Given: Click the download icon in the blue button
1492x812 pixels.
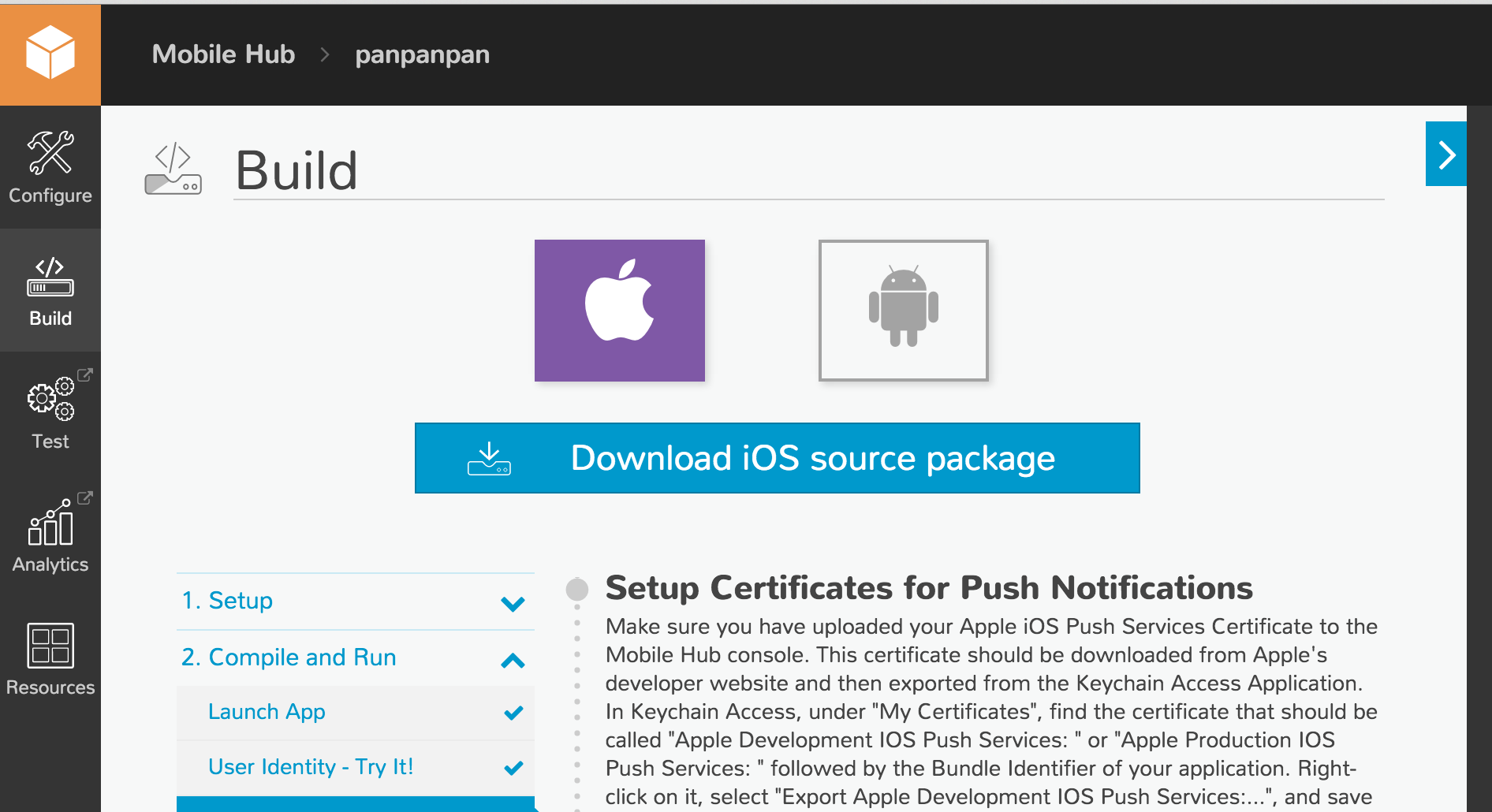Looking at the screenshot, I should 489,459.
